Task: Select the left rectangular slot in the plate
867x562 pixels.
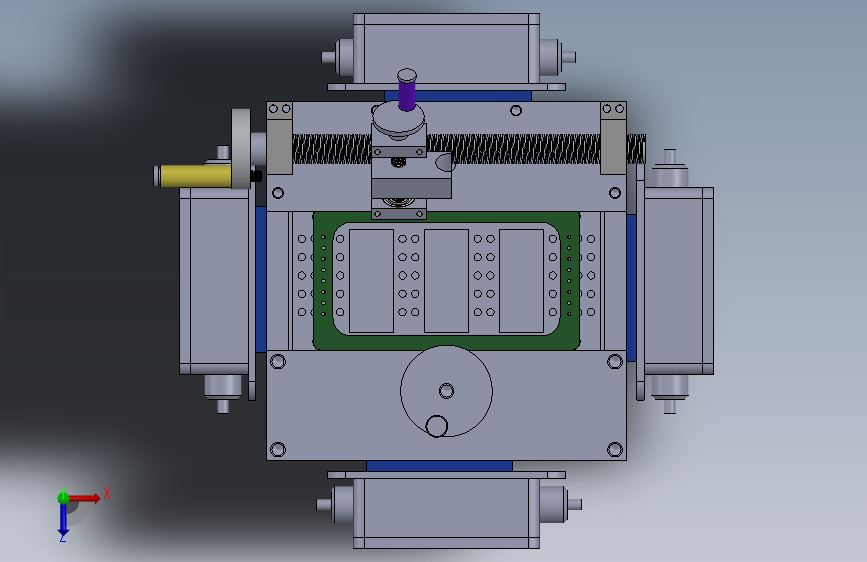Action: (371, 281)
